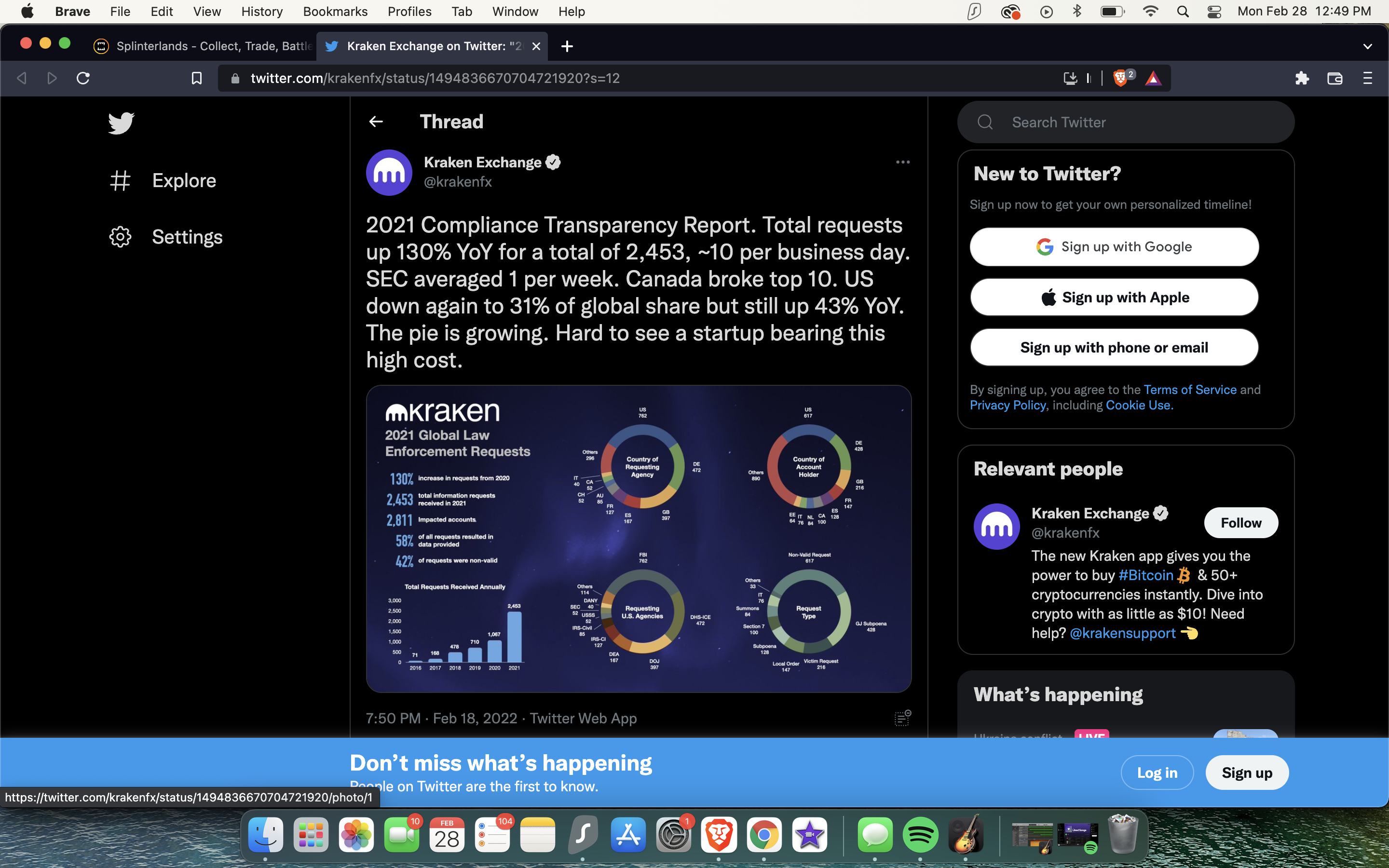Reload the current page
Viewport: 1389px width, 868px height.
click(83, 78)
